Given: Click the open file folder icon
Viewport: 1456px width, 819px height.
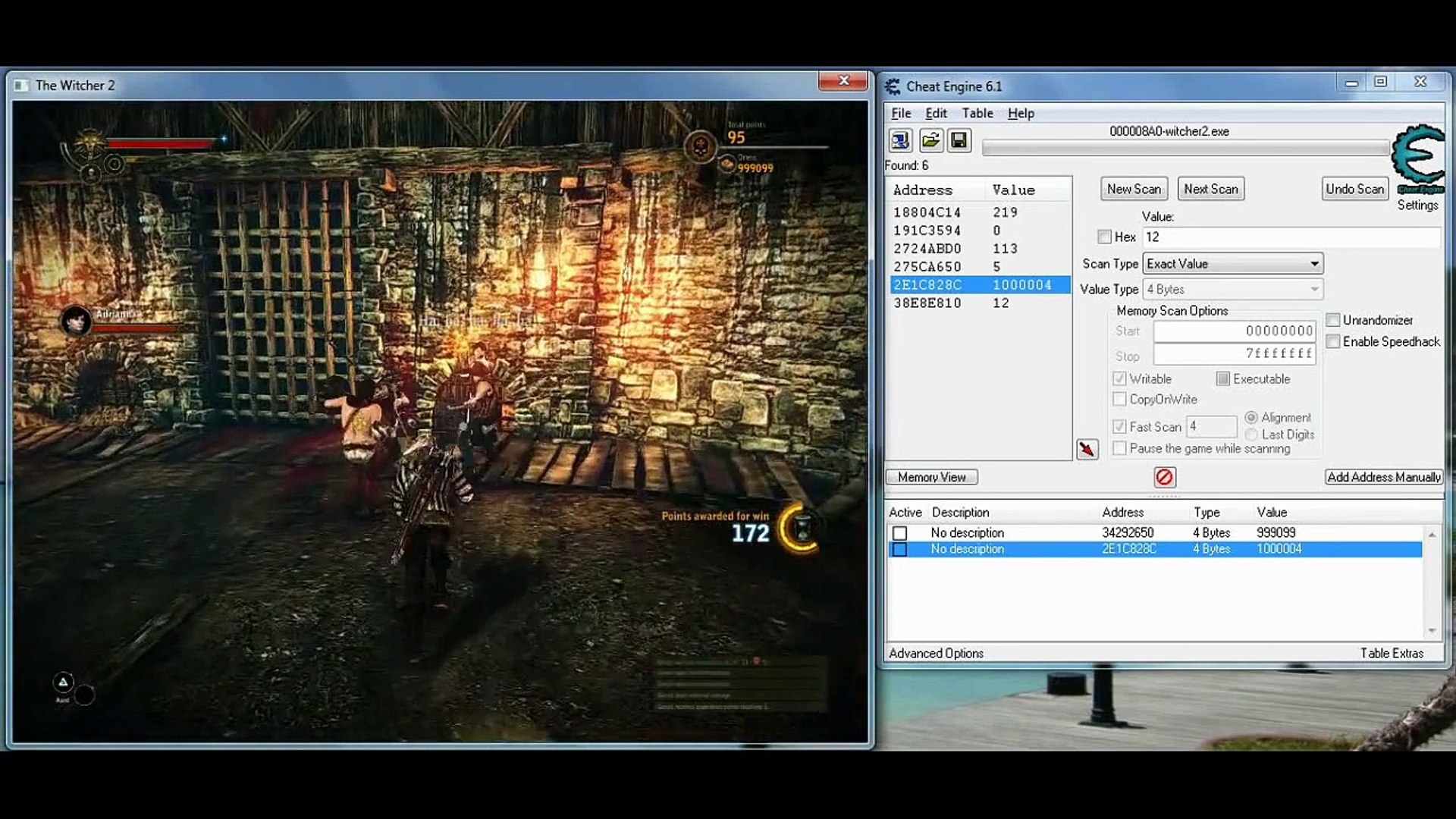Looking at the screenshot, I should point(930,140).
